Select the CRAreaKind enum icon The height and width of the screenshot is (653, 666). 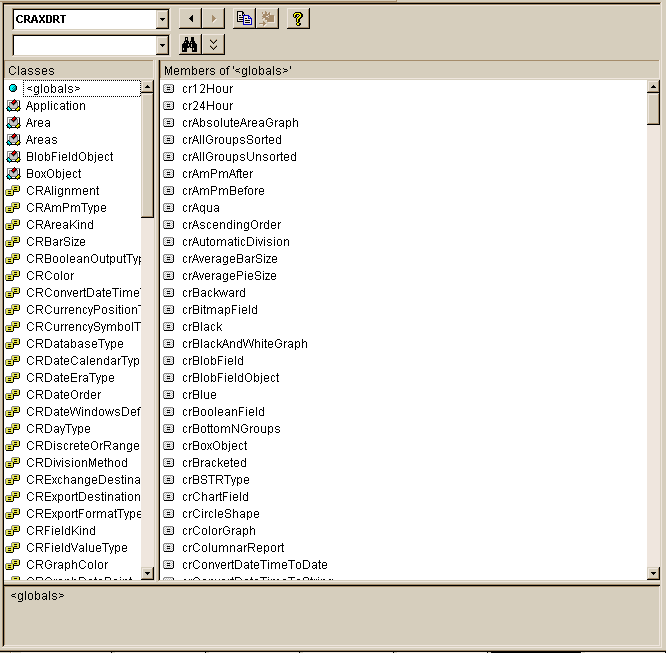coord(13,225)
